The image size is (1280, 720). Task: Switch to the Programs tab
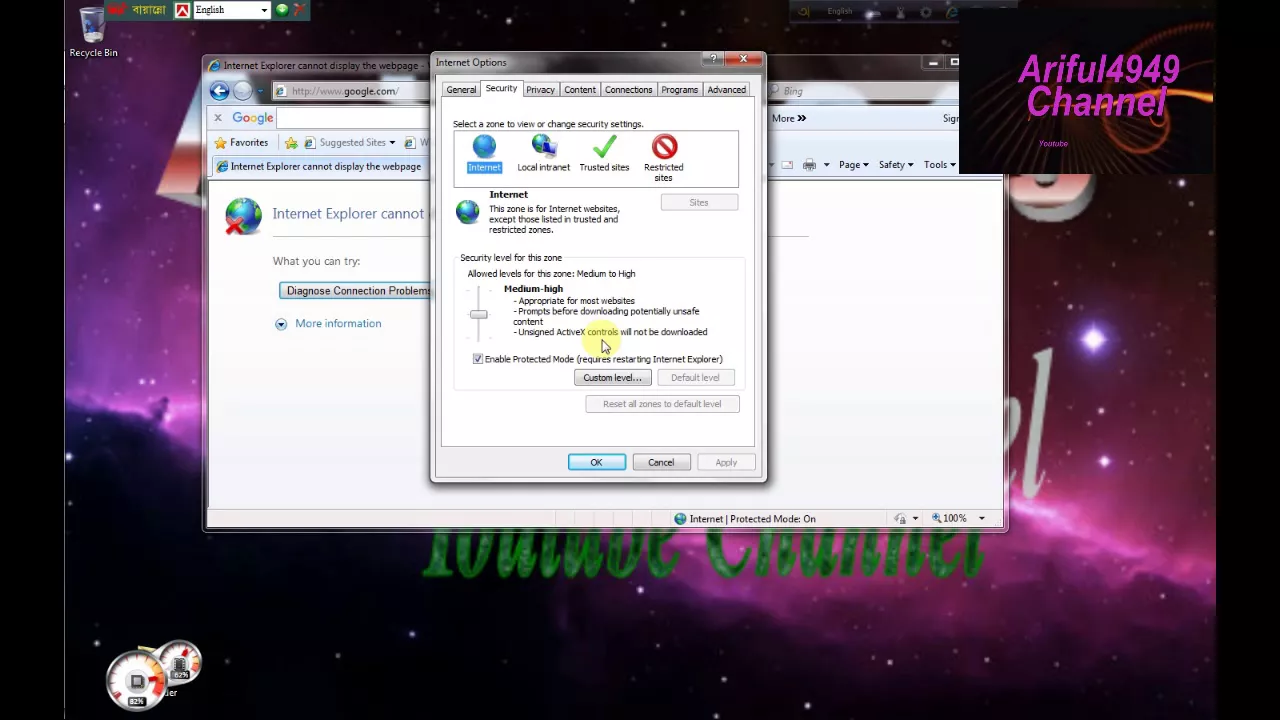pyautogui.click(x=679, y=90)
